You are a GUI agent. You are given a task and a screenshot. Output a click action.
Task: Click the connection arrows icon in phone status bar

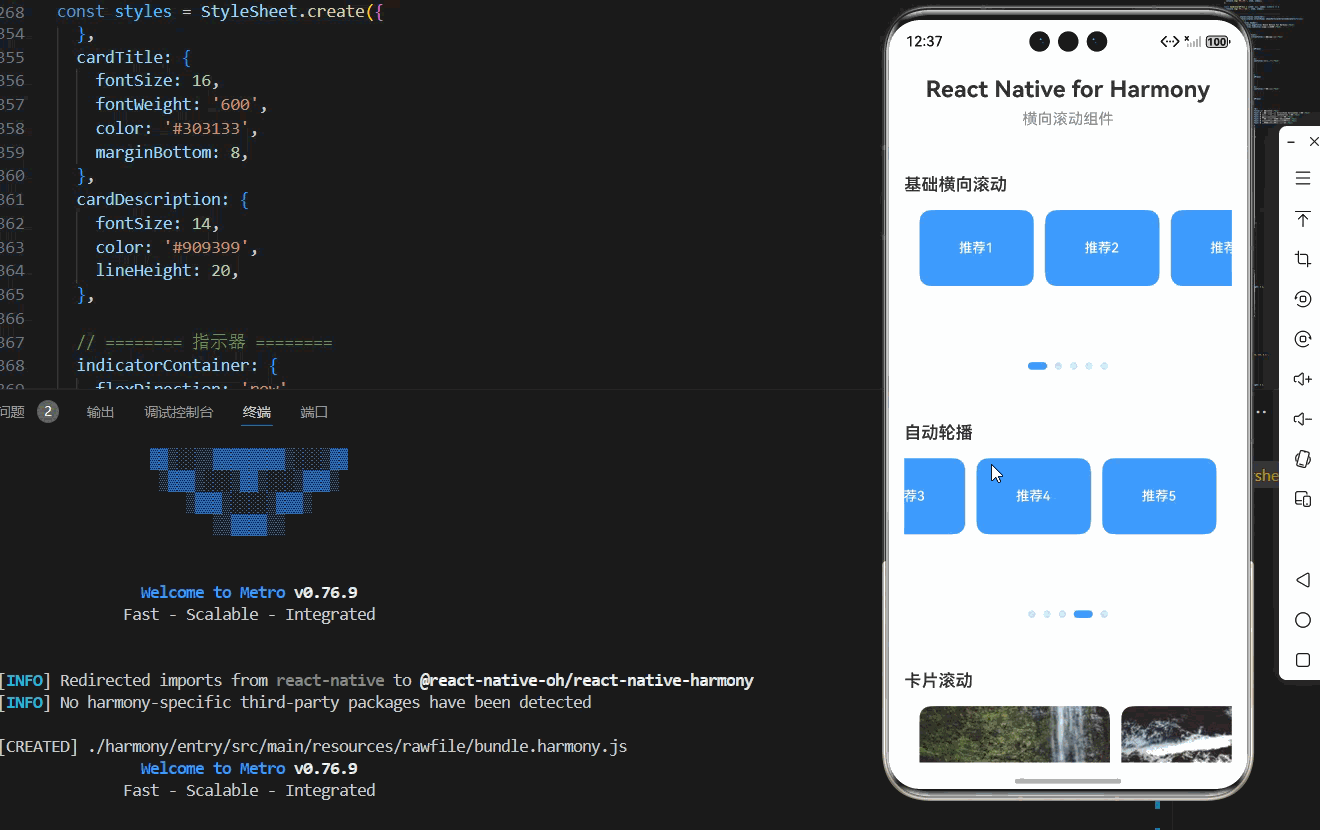coord(1170,42)
